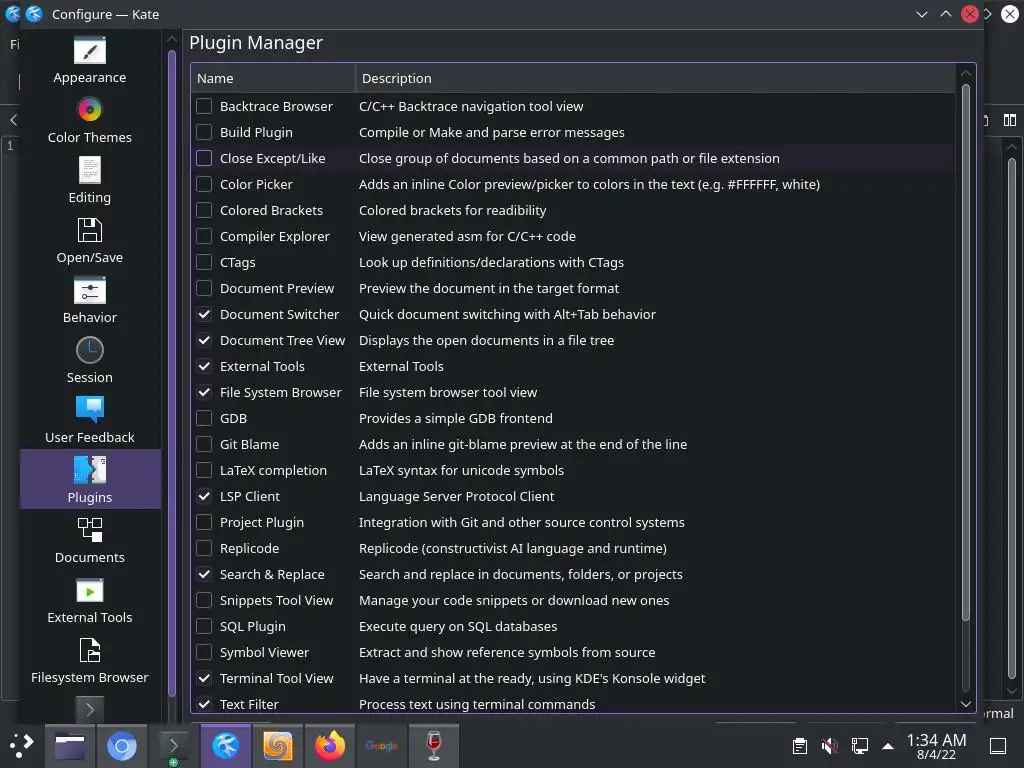
Task: Open the Behavior settings page
Action: [89, 301]
